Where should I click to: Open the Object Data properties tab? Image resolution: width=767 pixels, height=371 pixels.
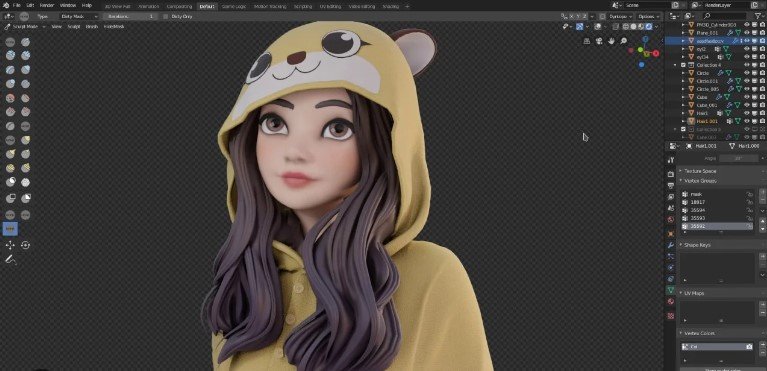[671, 290]
